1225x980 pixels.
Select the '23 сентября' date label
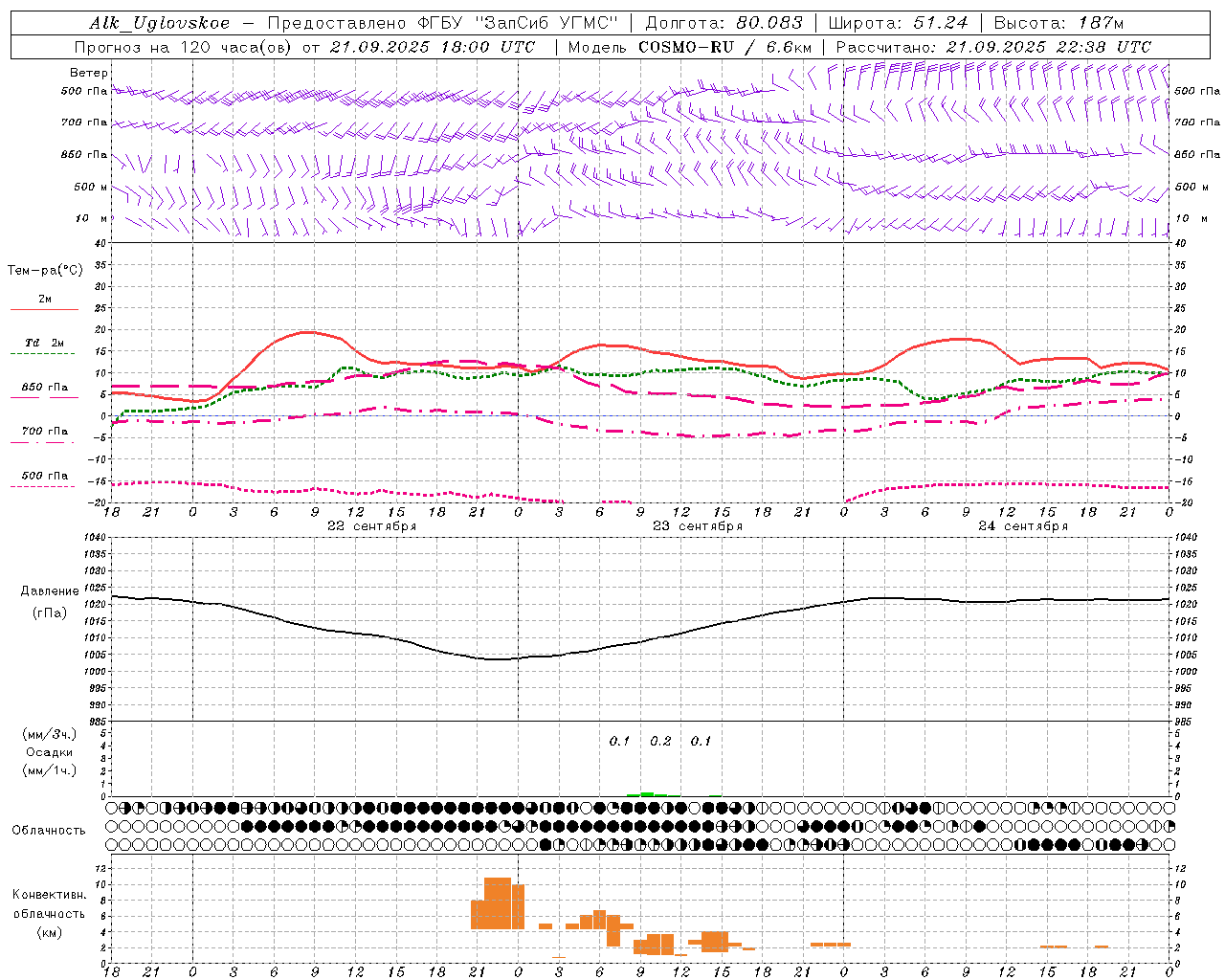click(698, 526)
